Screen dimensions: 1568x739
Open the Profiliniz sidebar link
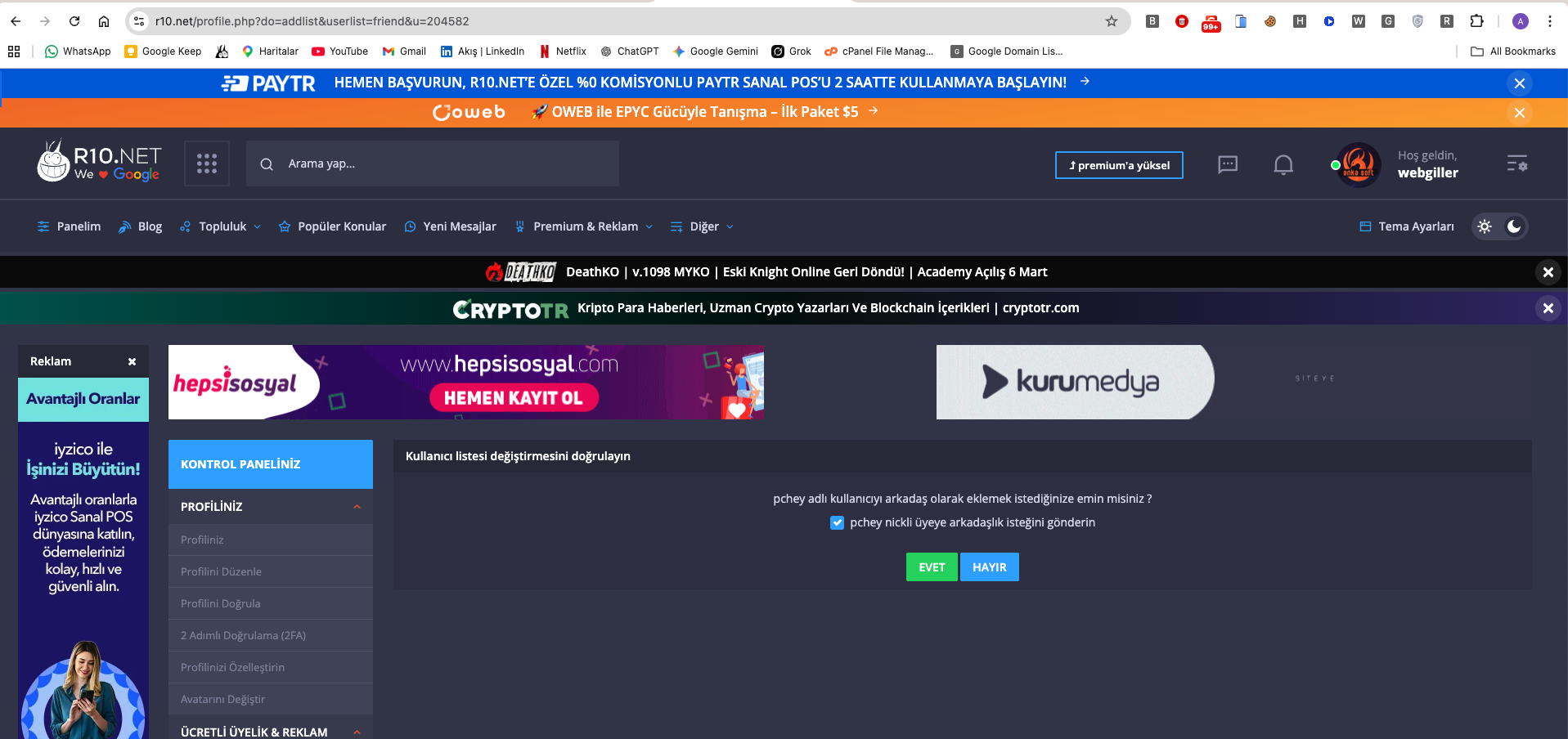click(x=271, y=540)
